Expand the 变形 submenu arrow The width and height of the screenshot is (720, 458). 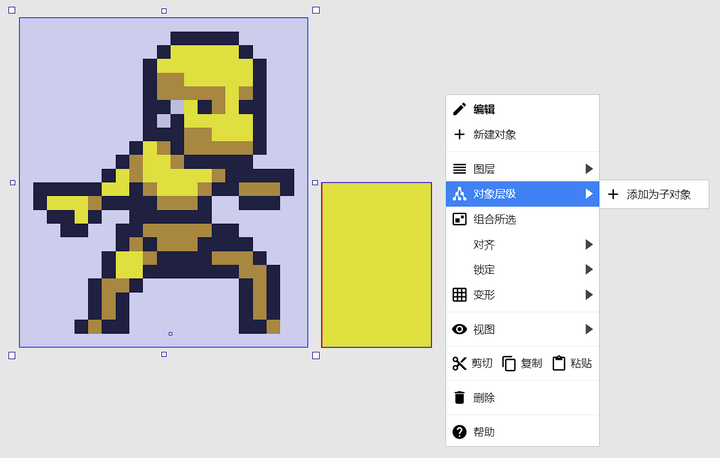[589, 294]
